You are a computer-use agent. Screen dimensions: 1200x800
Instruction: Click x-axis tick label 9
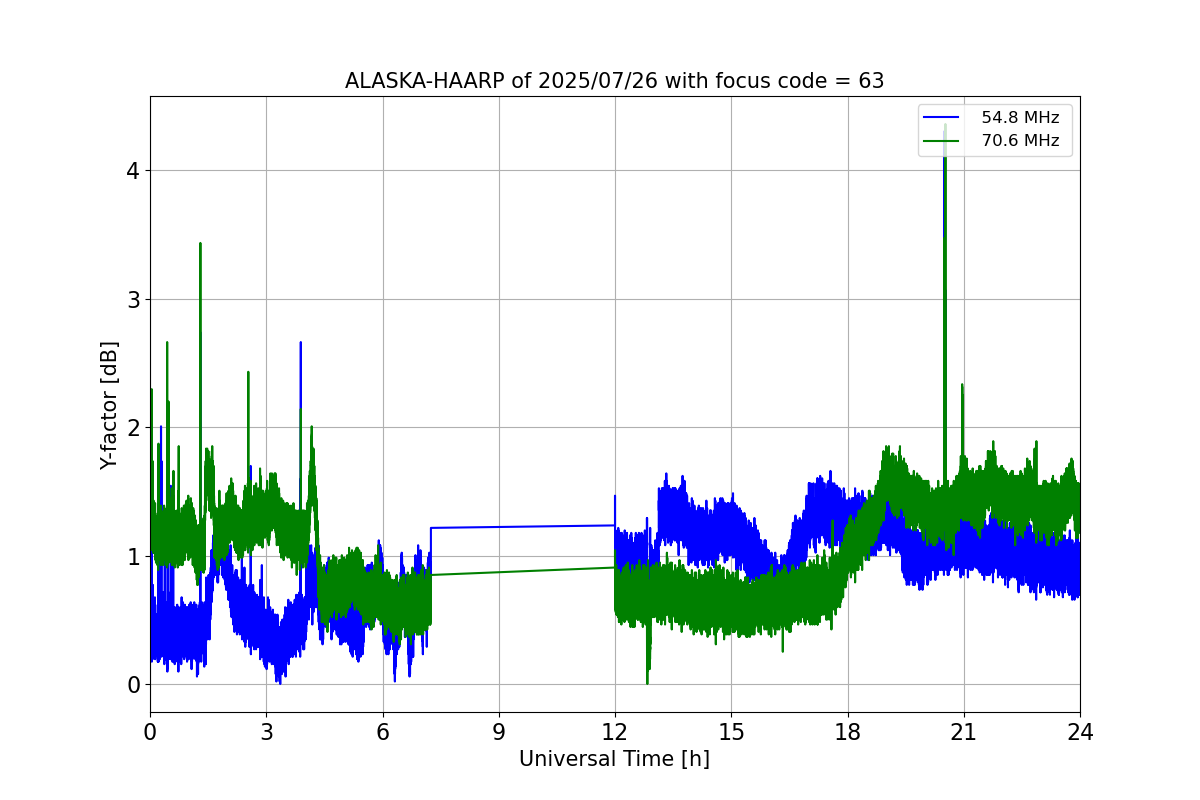(498, 731)
